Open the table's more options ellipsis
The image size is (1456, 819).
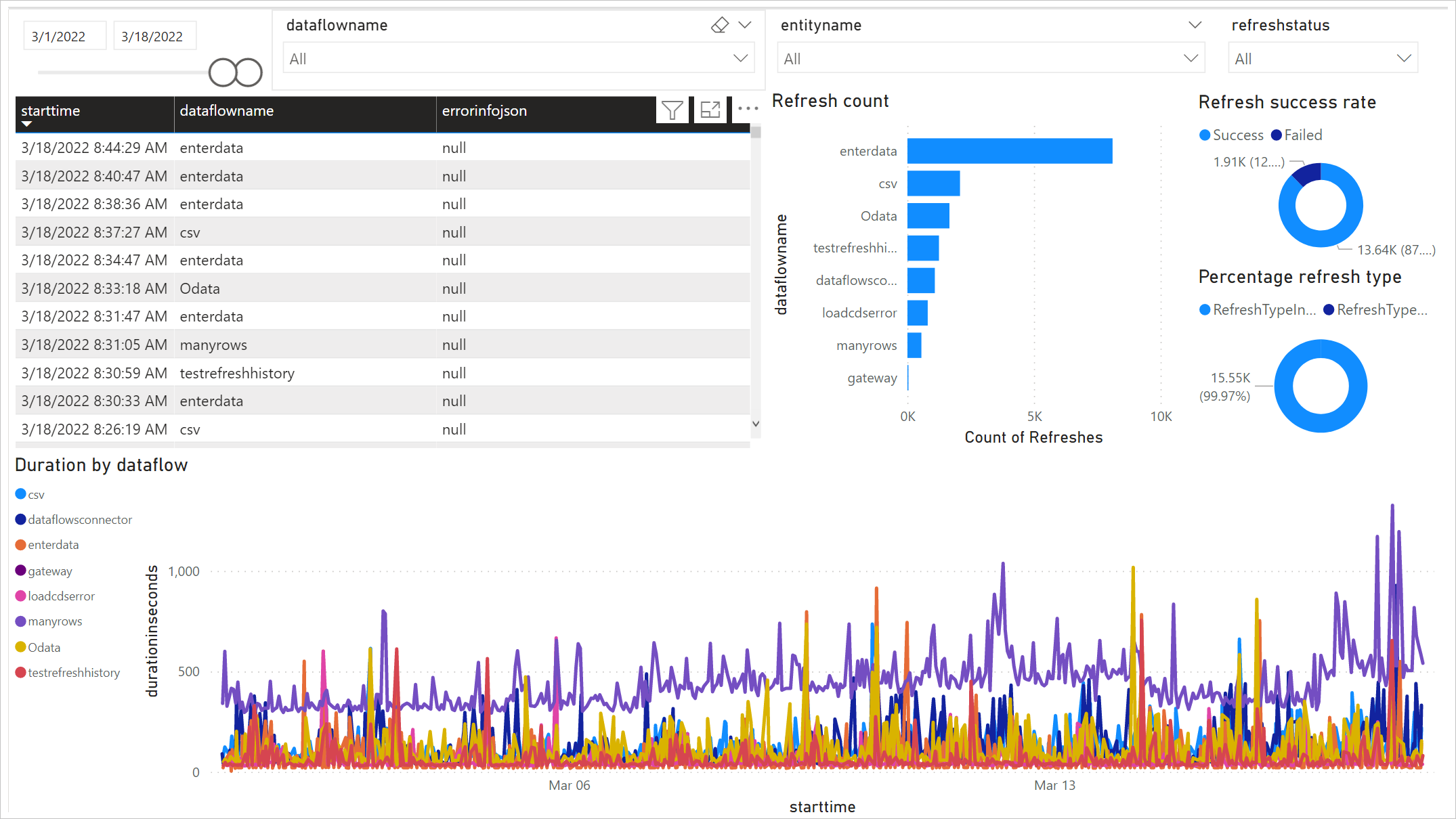pos(748,108)
